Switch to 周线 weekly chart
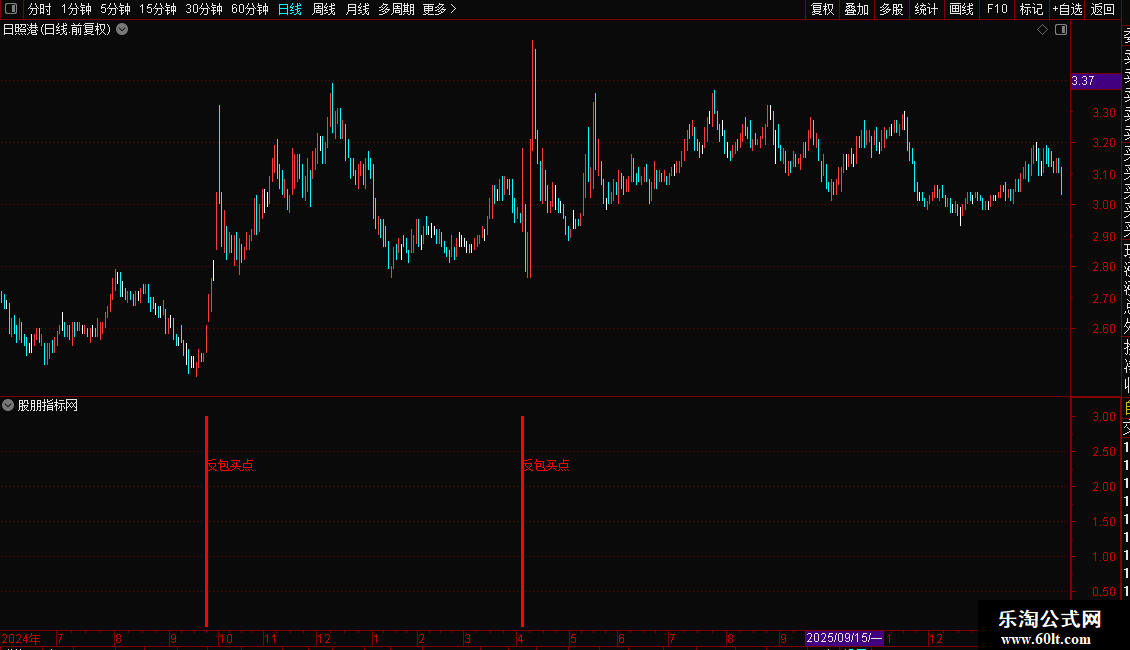1130x650 pixels. click(324, 9)
